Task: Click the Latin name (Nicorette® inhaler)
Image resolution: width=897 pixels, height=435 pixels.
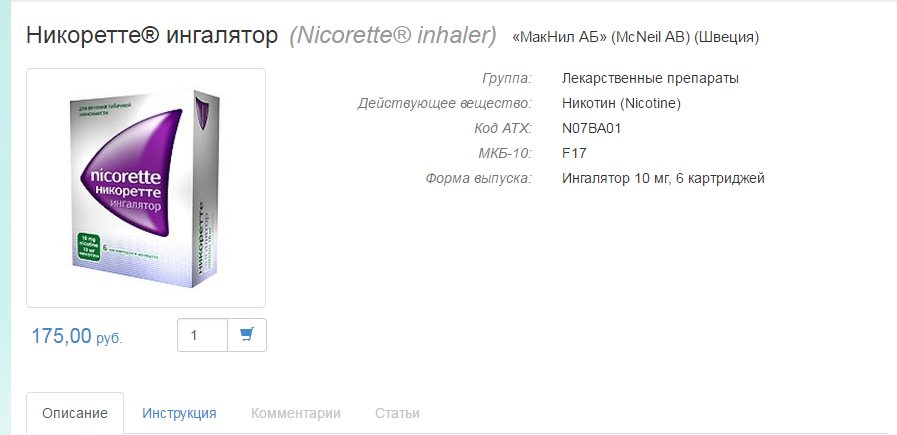Action: pos(393,36)
